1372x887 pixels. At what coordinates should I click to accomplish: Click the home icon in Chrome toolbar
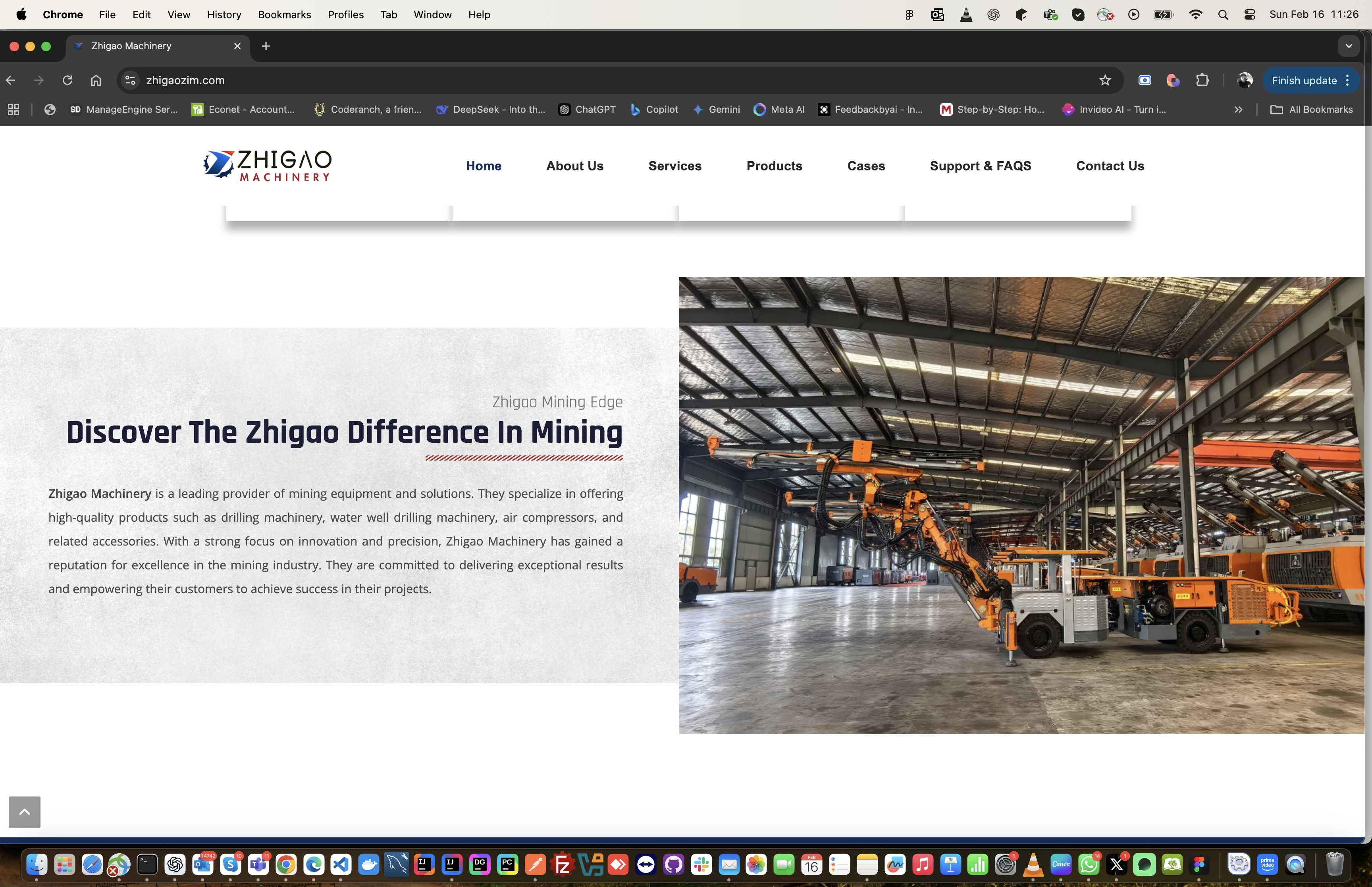[96, 80]
